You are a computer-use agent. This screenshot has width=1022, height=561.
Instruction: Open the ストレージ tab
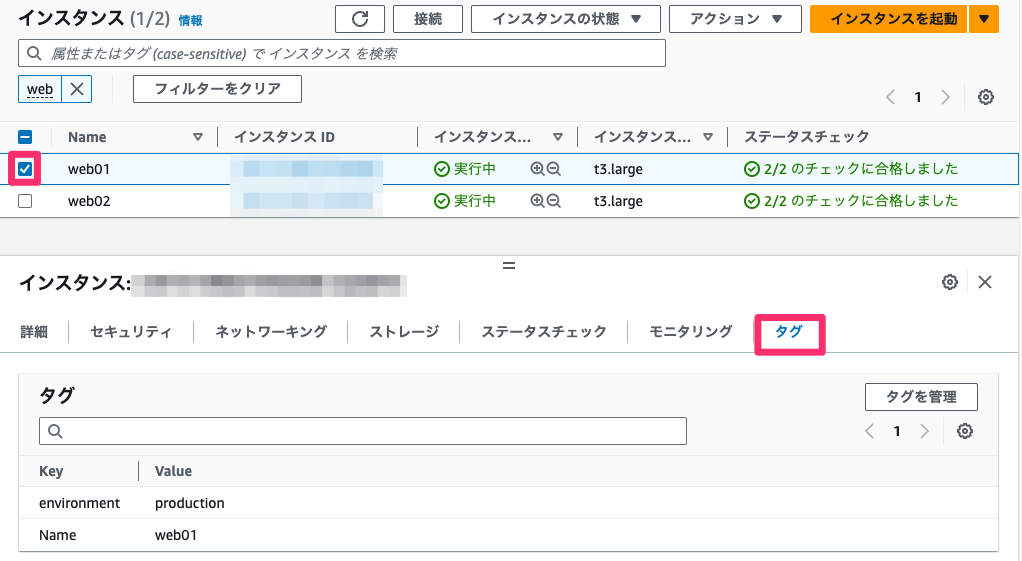[404, 332]
